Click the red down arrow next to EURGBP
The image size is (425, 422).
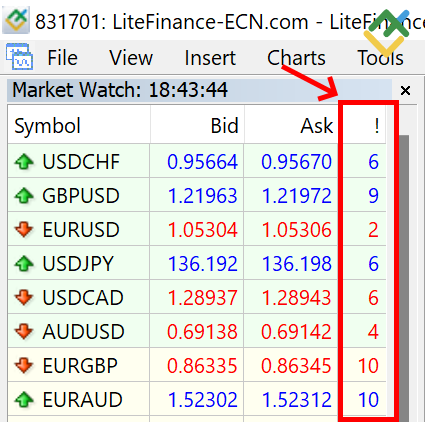24,366
